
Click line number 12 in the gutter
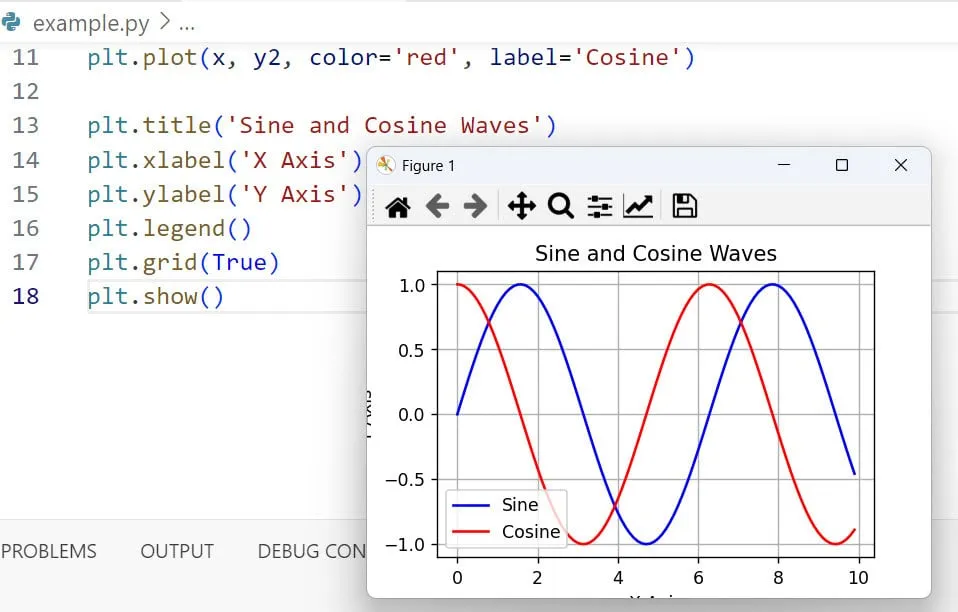click(26, 92)
